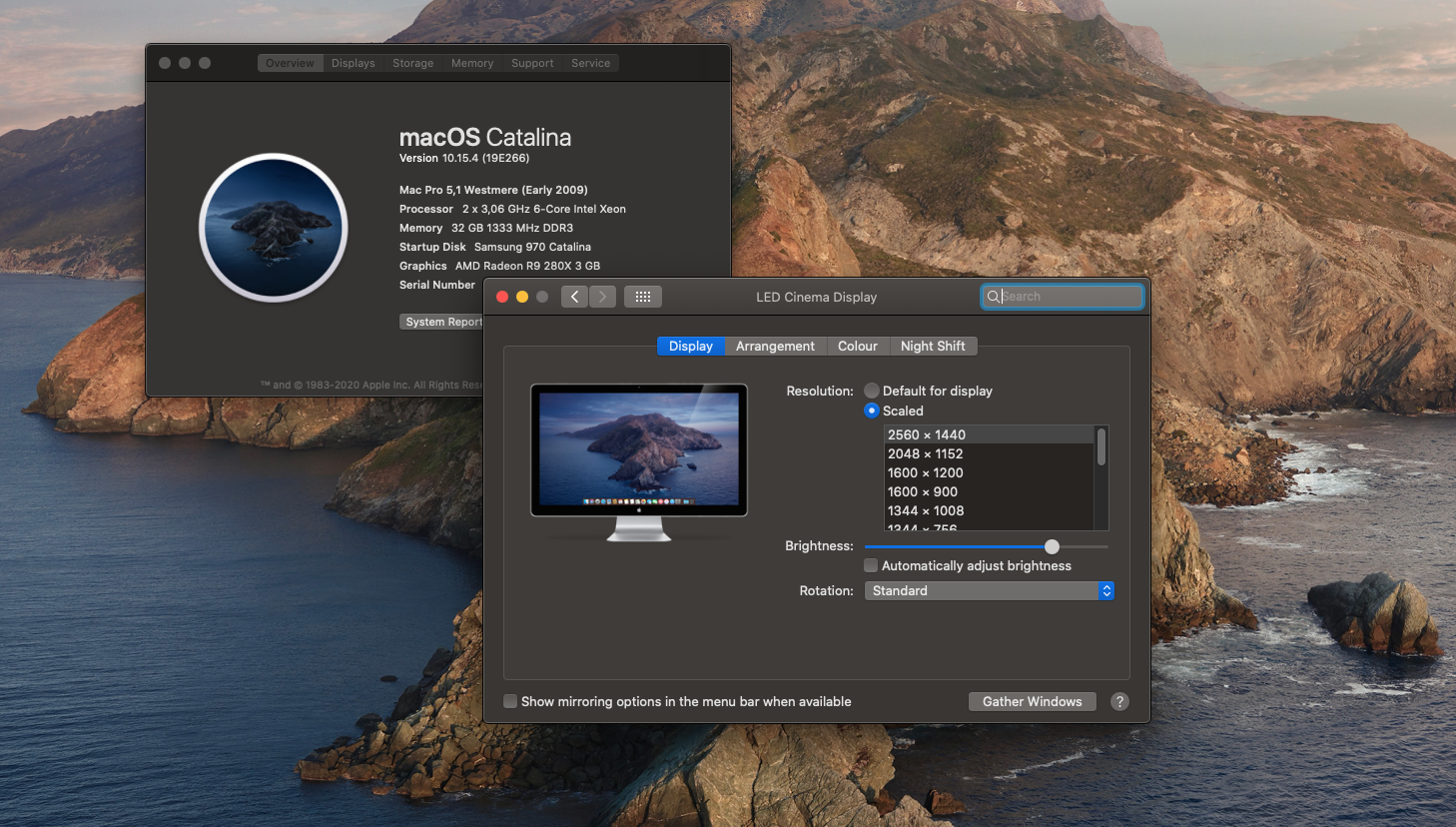The image size is (1456, 827).
Task: Switch to the Arrangement tab
Action: click(775, 346)
